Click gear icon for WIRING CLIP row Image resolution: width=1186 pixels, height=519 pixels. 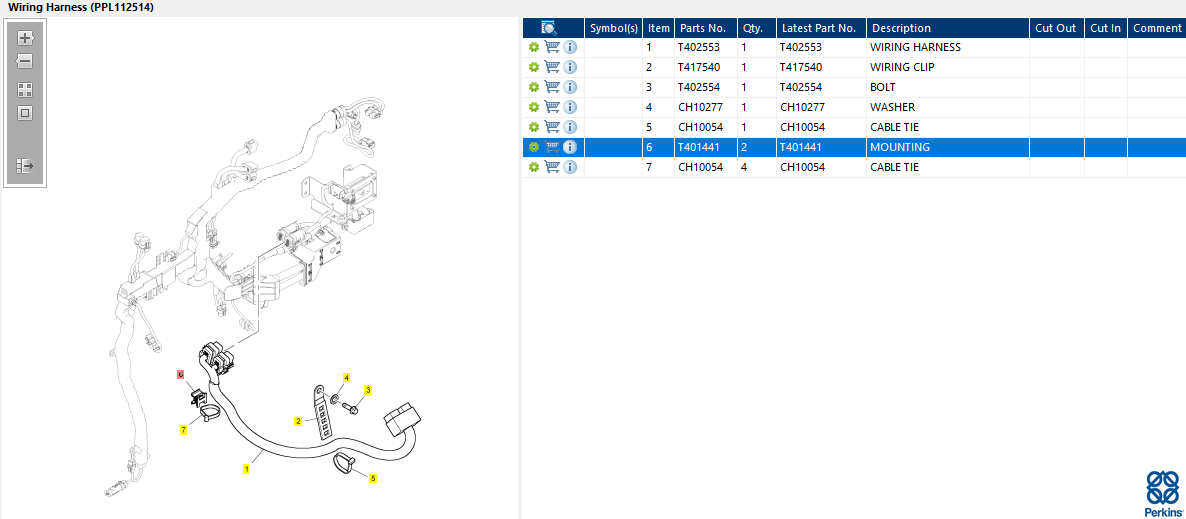click(x=534, y=67)
